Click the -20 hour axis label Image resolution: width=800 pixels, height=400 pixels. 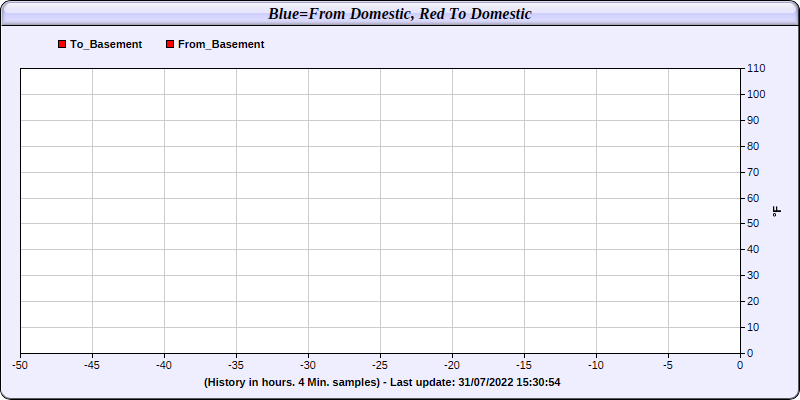coord(452,365)
